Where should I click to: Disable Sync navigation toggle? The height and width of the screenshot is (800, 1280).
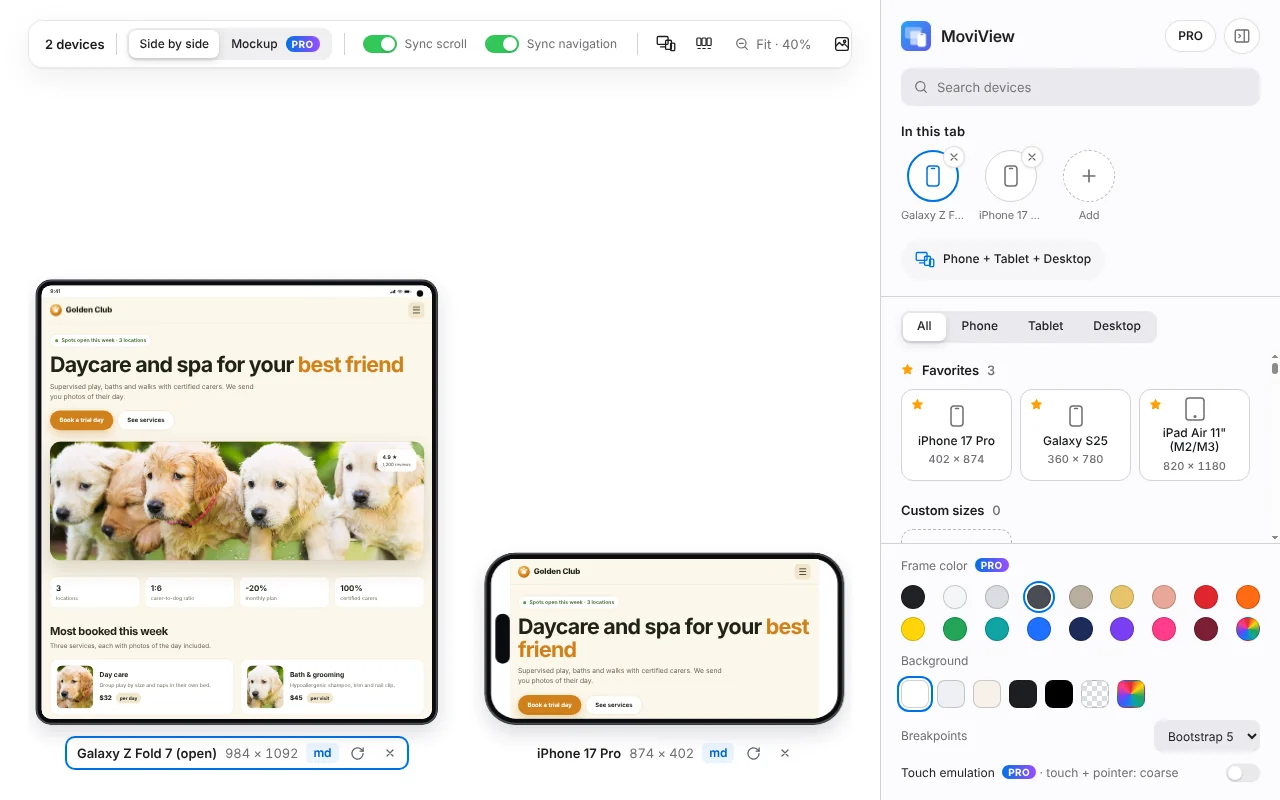coord(502,44)
